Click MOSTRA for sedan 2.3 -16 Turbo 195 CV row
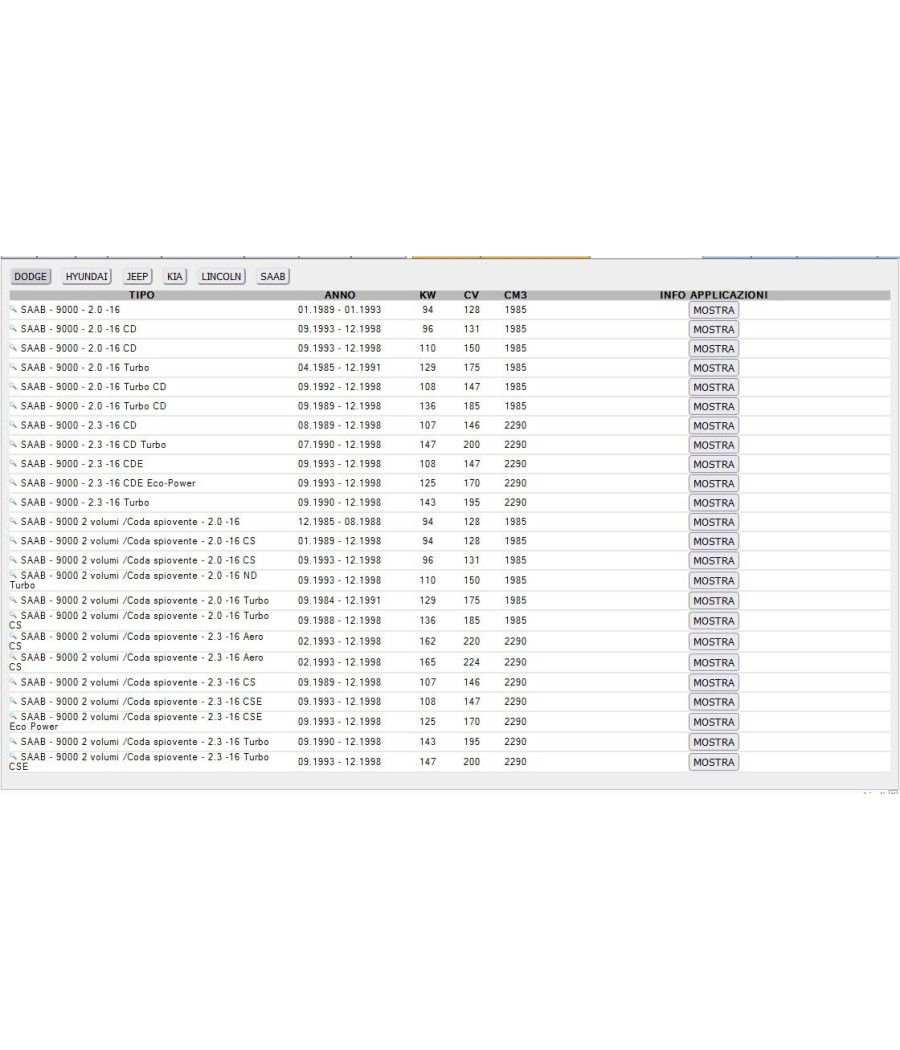 (714, 503)
